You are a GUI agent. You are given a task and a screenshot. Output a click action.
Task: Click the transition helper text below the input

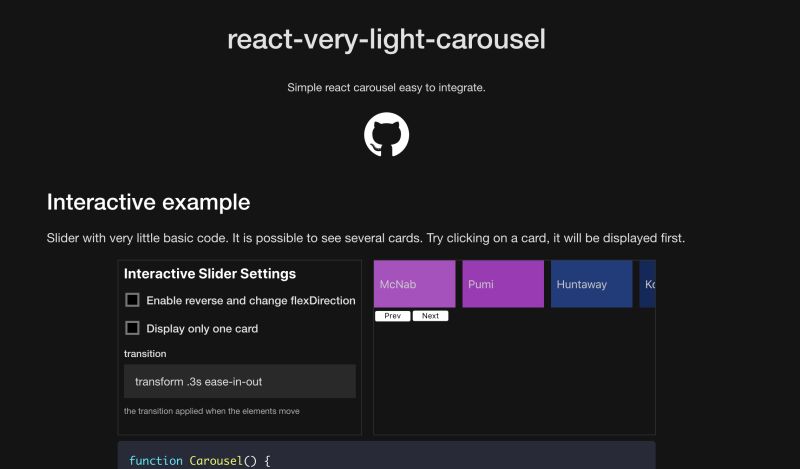point(212,411)
